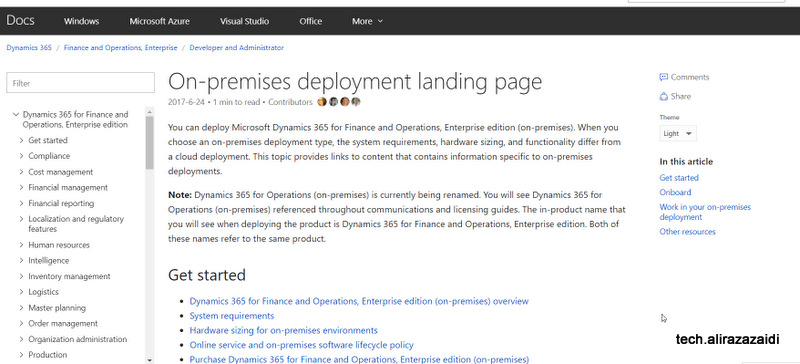Screen dimensions: 800x364
Task: Jump to Other resources section link
Action: click(687, 232)
